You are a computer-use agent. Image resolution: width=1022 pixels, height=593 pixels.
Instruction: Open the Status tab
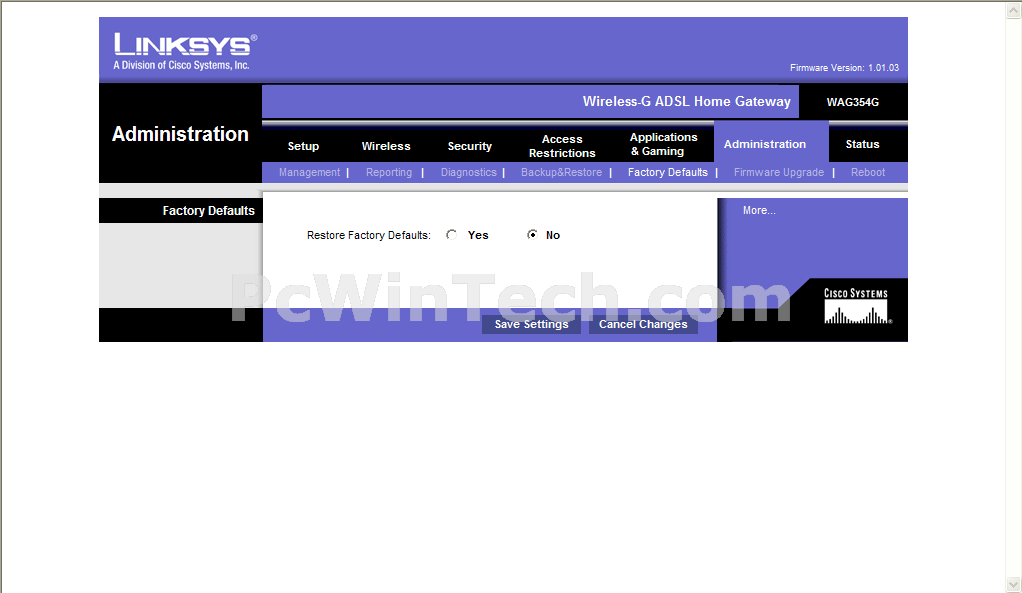[862, 144]
